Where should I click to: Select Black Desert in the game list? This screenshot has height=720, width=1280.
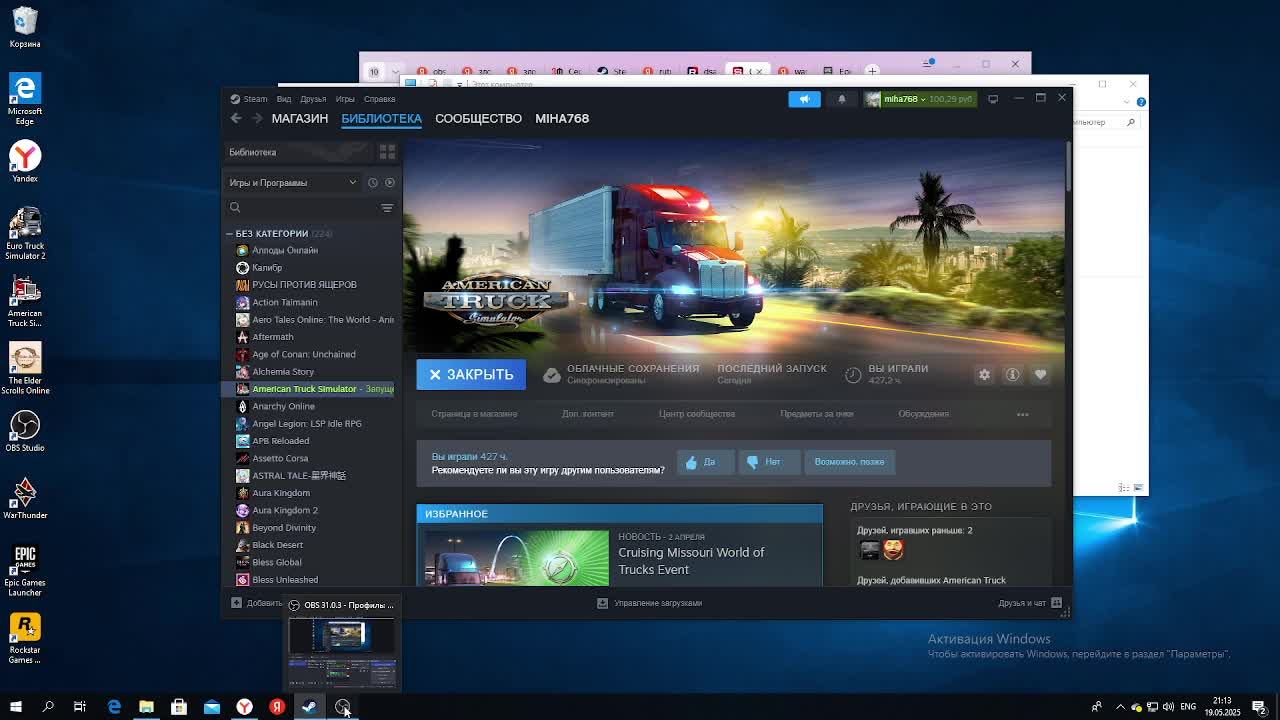277,545
